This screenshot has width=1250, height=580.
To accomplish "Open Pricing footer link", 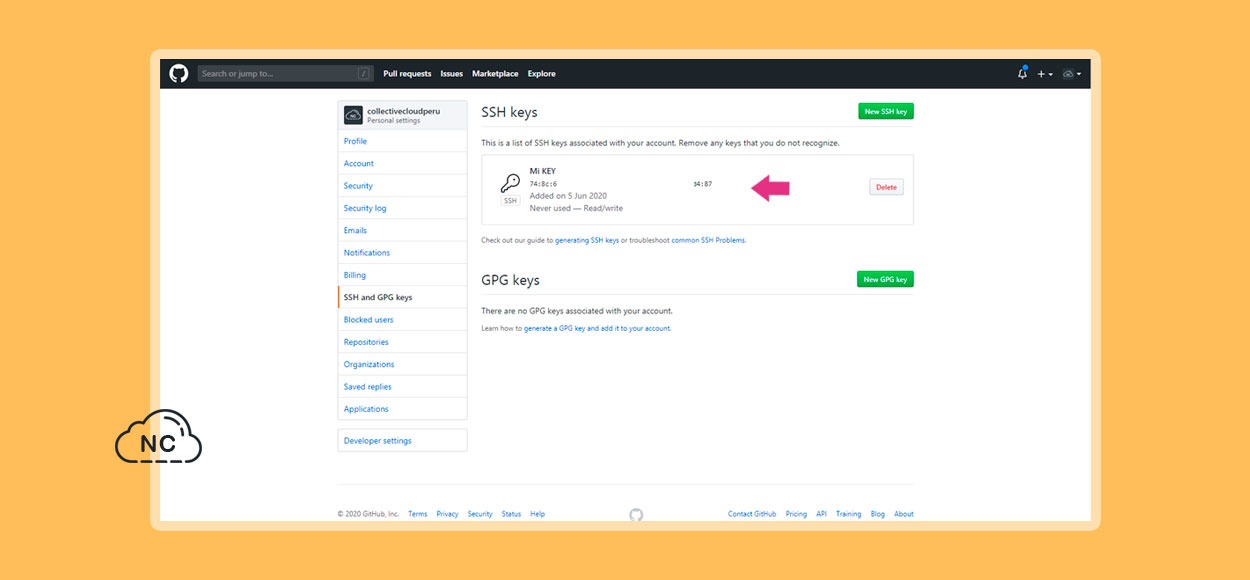I will [796, 514].
